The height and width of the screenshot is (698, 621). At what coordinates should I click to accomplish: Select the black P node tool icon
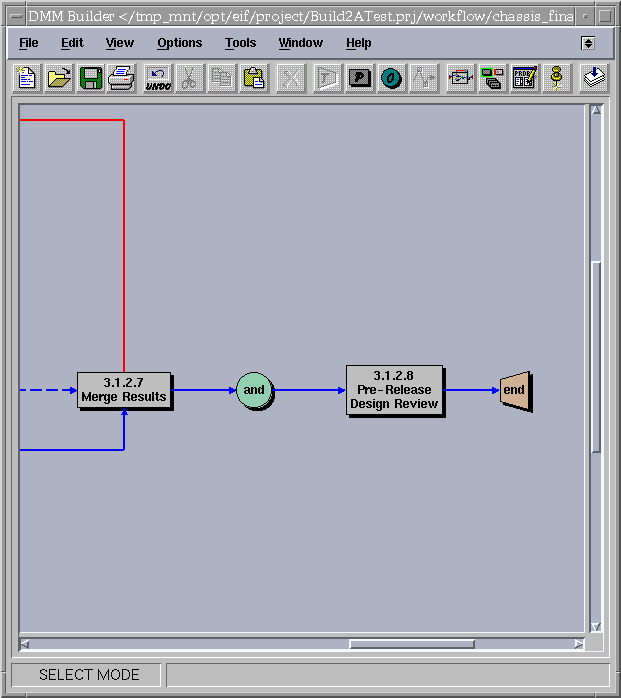click(359, 78)
